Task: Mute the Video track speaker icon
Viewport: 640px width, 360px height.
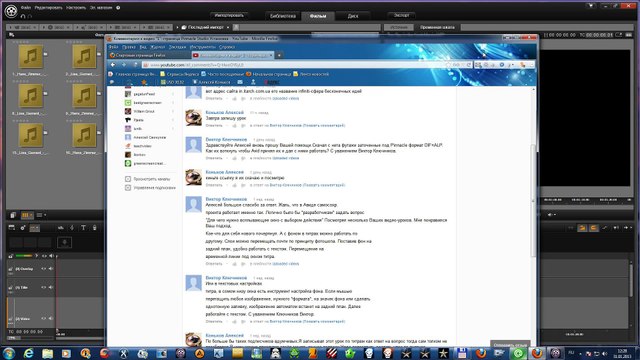Action: click(51, 319)
